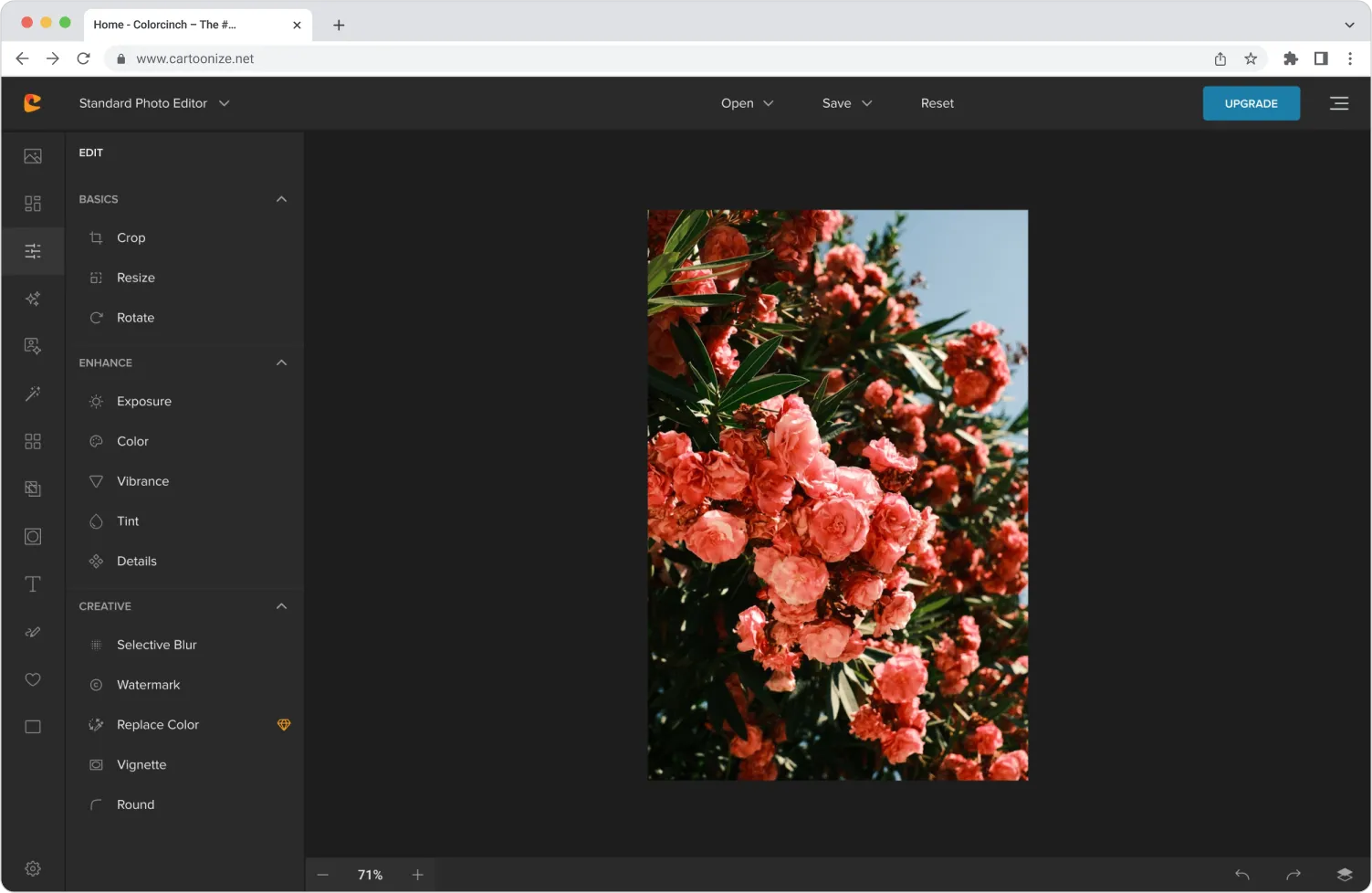Click the Reset button
The image size is (1372, 893).
[937, 103]
